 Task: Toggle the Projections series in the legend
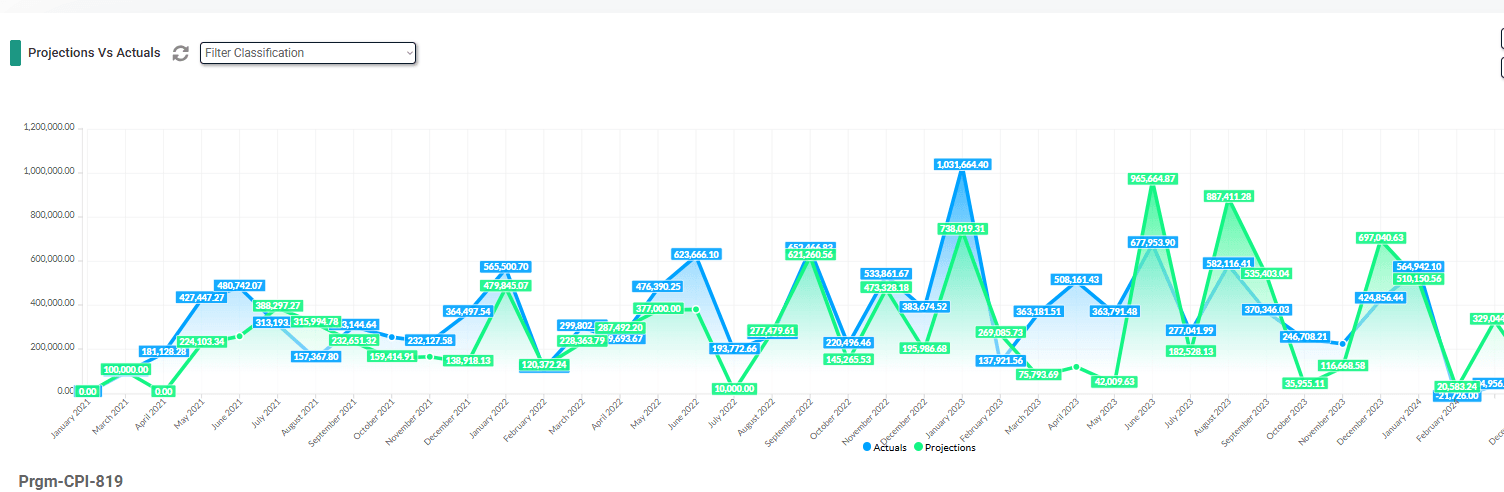[x=945, y=448]
